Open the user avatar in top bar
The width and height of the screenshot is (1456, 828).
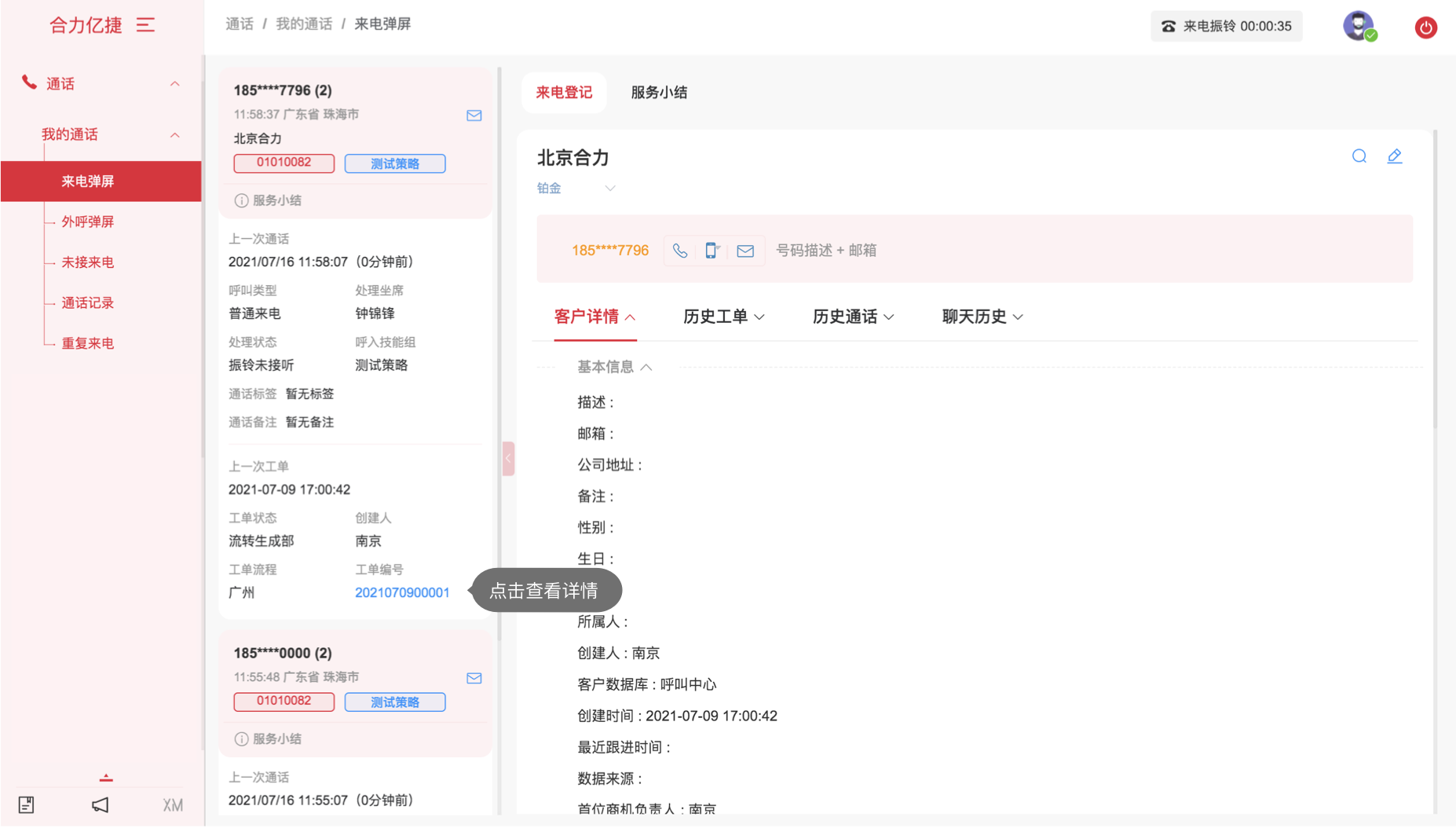pyautogui.click(x=1358, y=26)
